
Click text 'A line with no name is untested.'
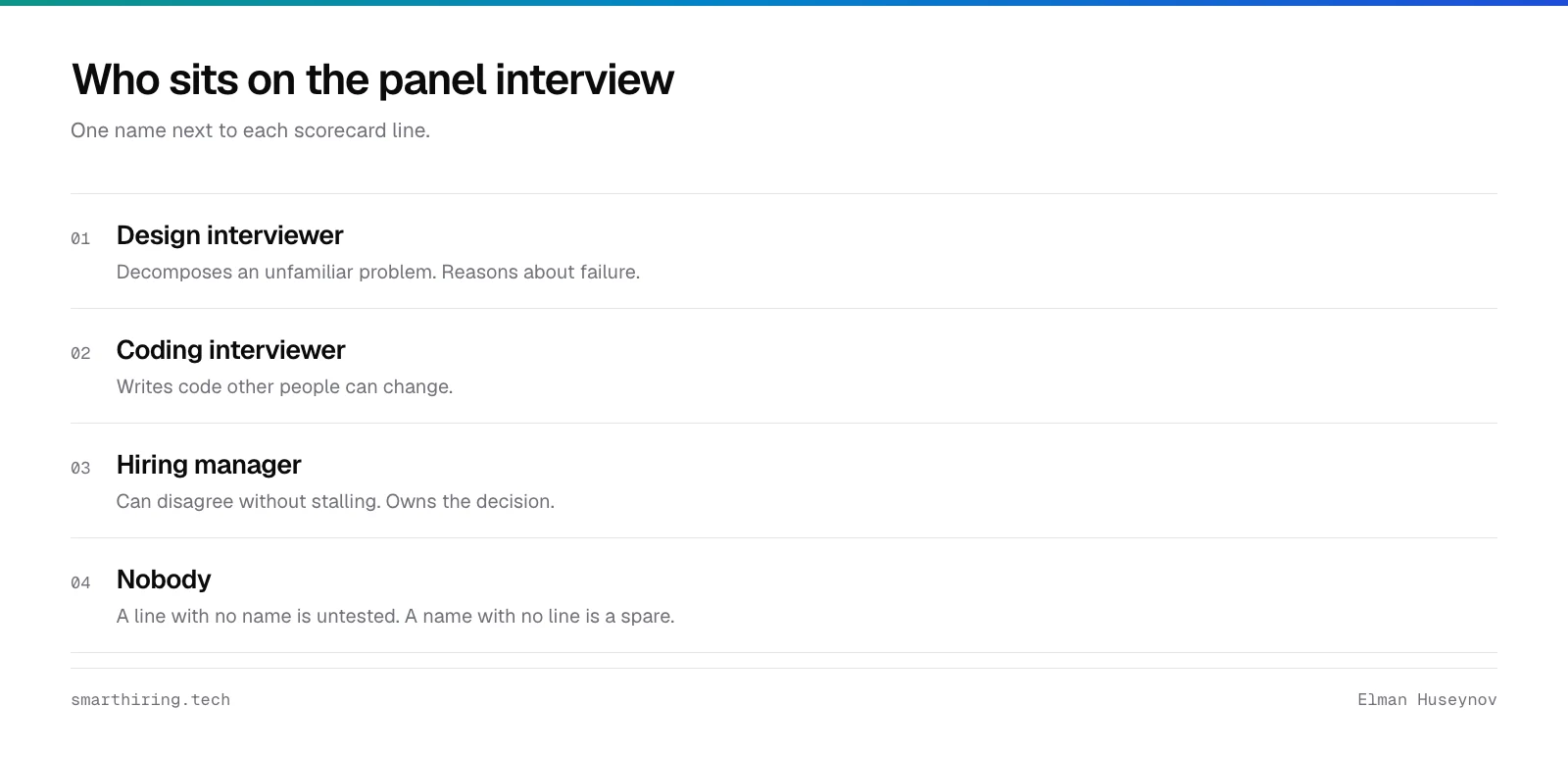(x=258, y=616)
